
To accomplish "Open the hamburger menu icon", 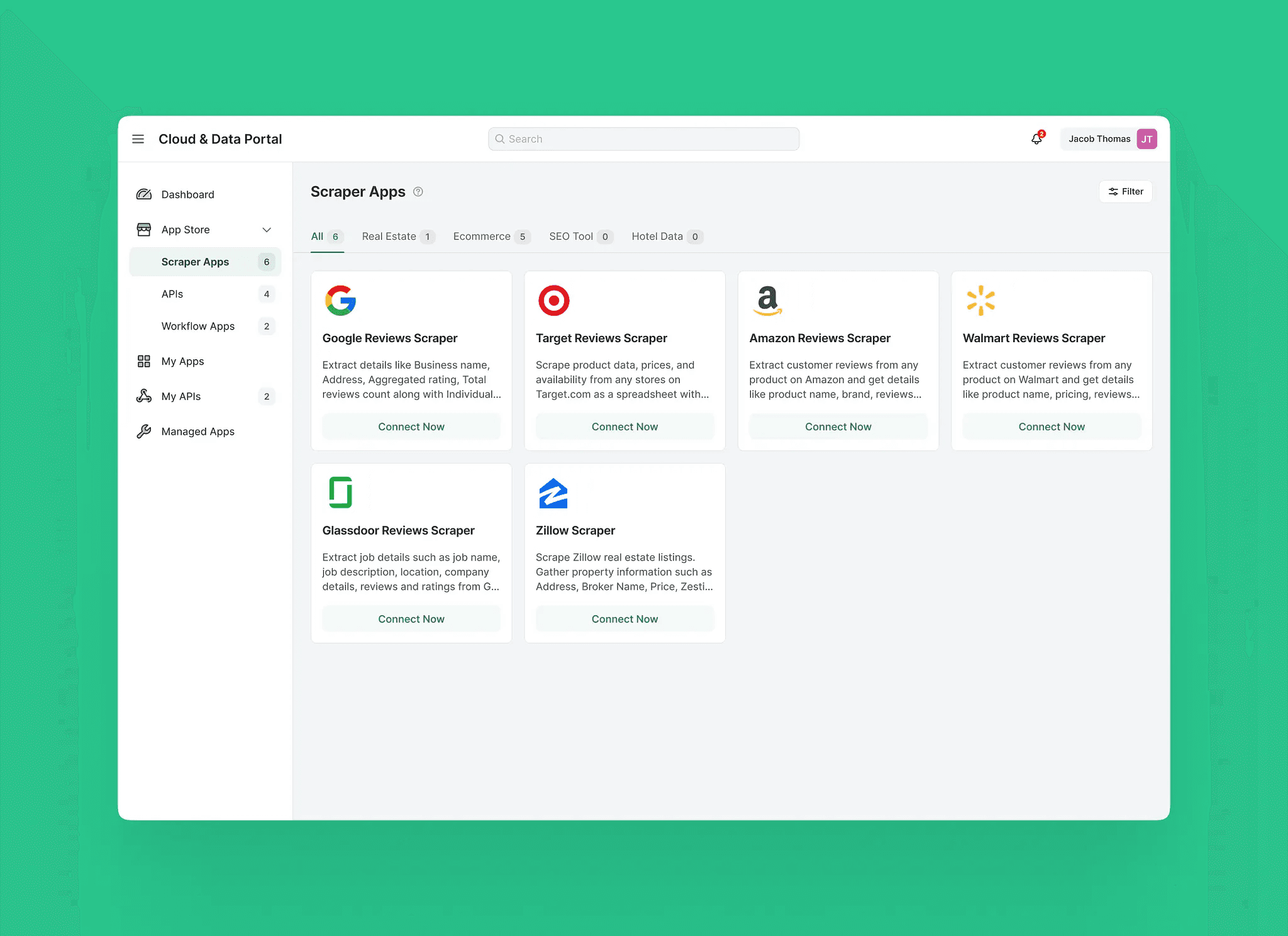I will (x=138, y=139).
